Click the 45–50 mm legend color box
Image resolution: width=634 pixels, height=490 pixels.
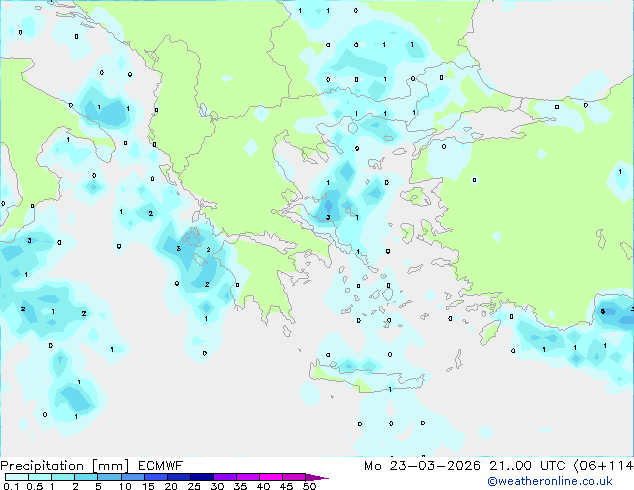[x=294, y=477]
